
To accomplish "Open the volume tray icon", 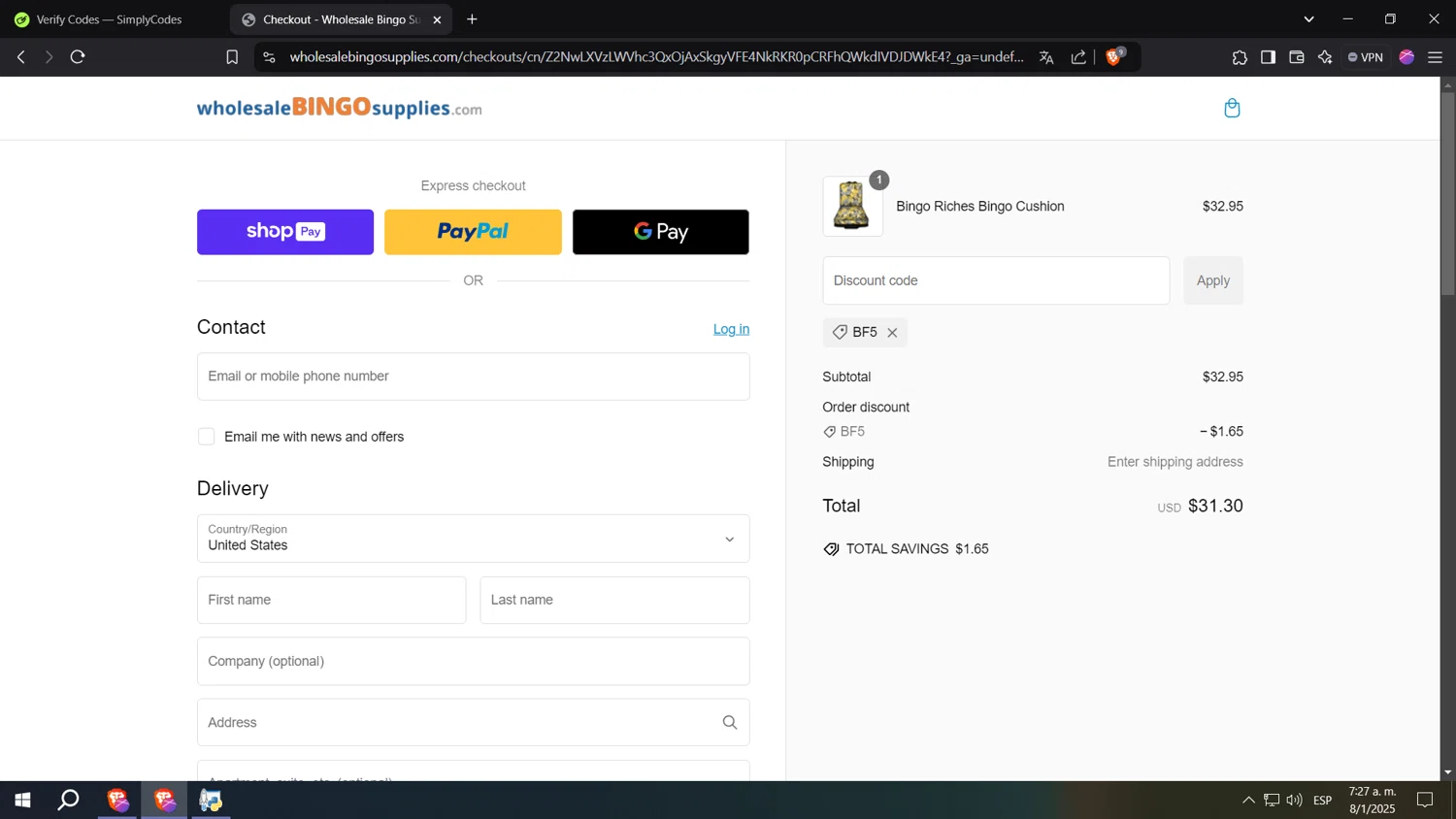I will (1295, 801).
